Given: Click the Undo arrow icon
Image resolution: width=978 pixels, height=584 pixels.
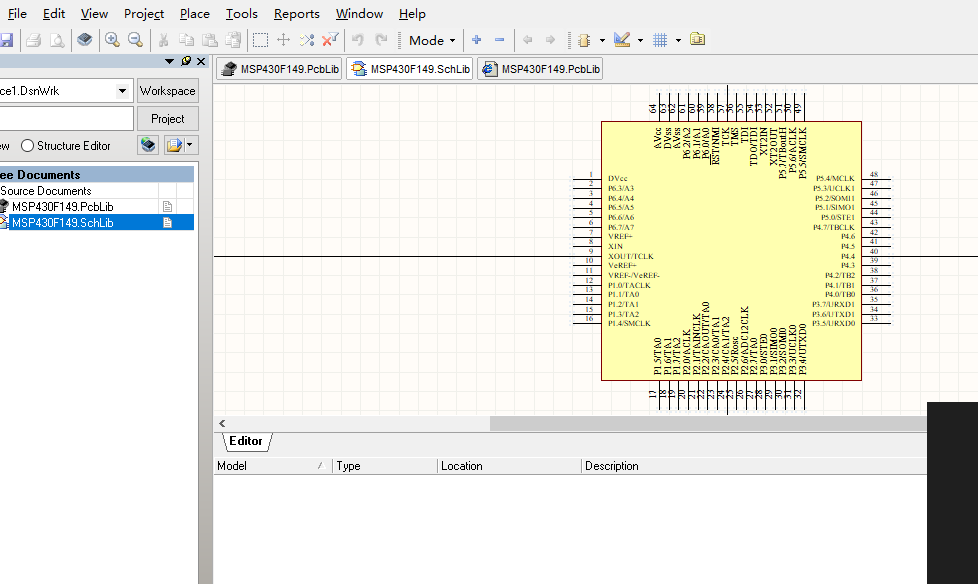Looking at the screenshot, I should click(357, 40).
